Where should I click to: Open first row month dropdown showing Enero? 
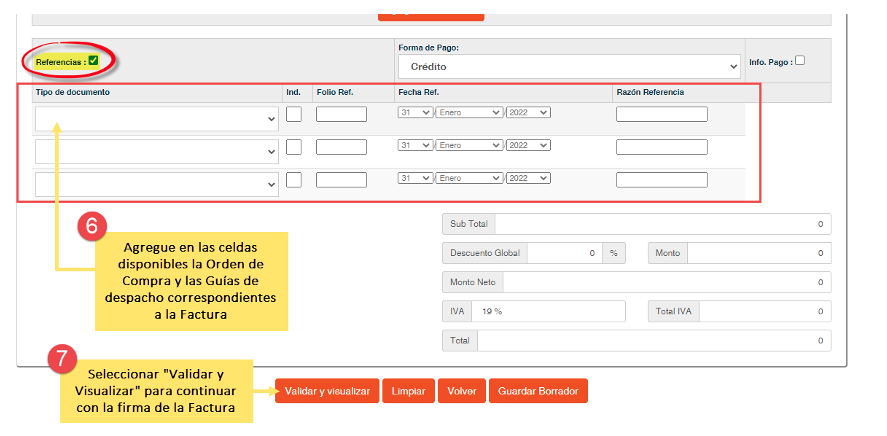[x=470, y=113]
